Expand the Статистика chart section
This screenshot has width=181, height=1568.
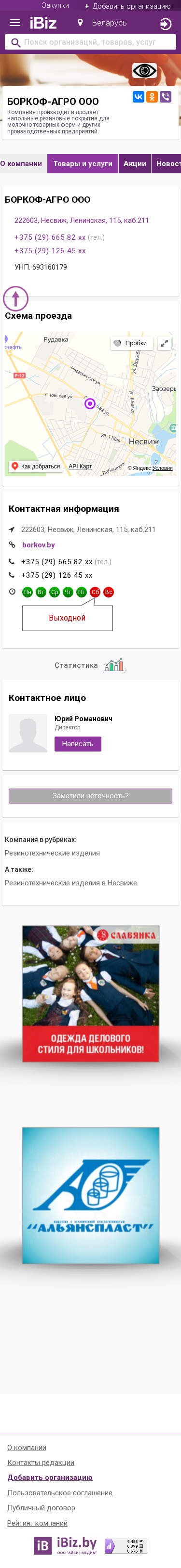click(90, 665)
